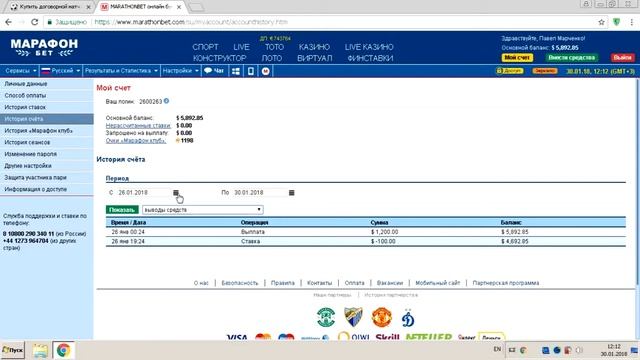The image size is (640, 360).
Task: Open the LIVE КАЗИНО section
Action: (369, 47)
